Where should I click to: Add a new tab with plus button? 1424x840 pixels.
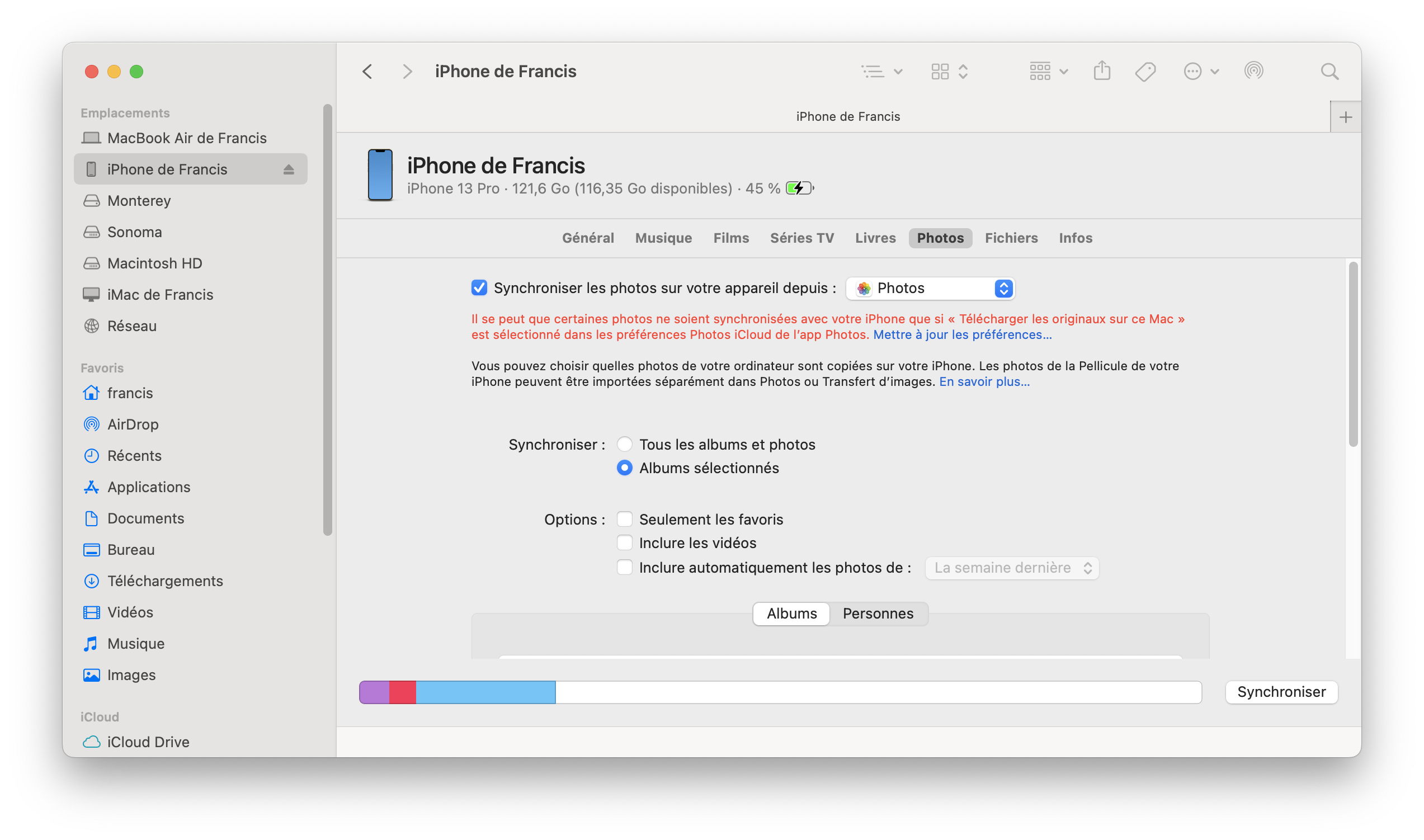(x=1345, y=117)
